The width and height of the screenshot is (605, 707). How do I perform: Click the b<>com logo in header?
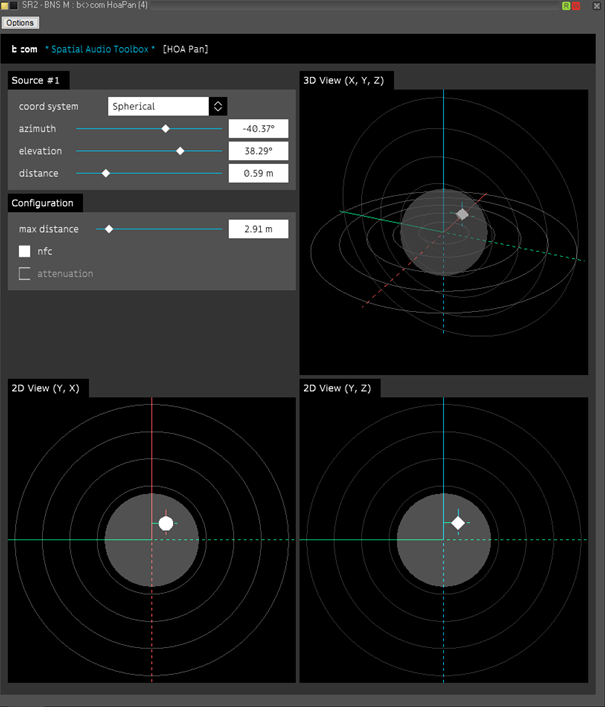[x=25, y=49]
